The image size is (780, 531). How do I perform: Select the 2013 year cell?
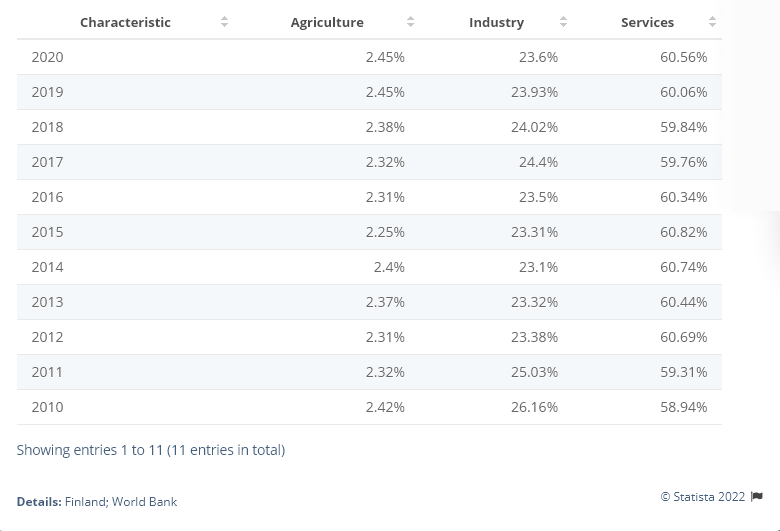pos(47,302)
